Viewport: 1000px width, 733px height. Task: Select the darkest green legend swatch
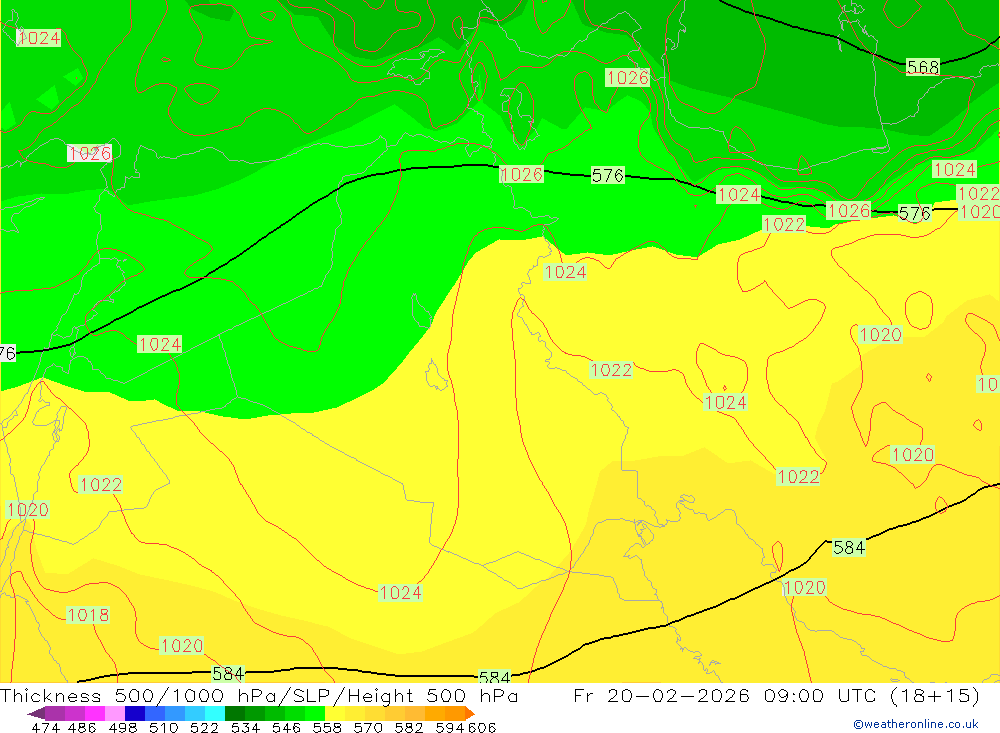235,713
